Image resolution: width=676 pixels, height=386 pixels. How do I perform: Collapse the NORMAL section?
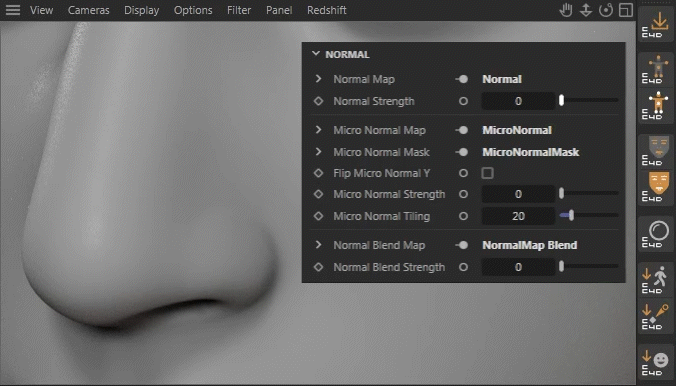tap(316, 54)
